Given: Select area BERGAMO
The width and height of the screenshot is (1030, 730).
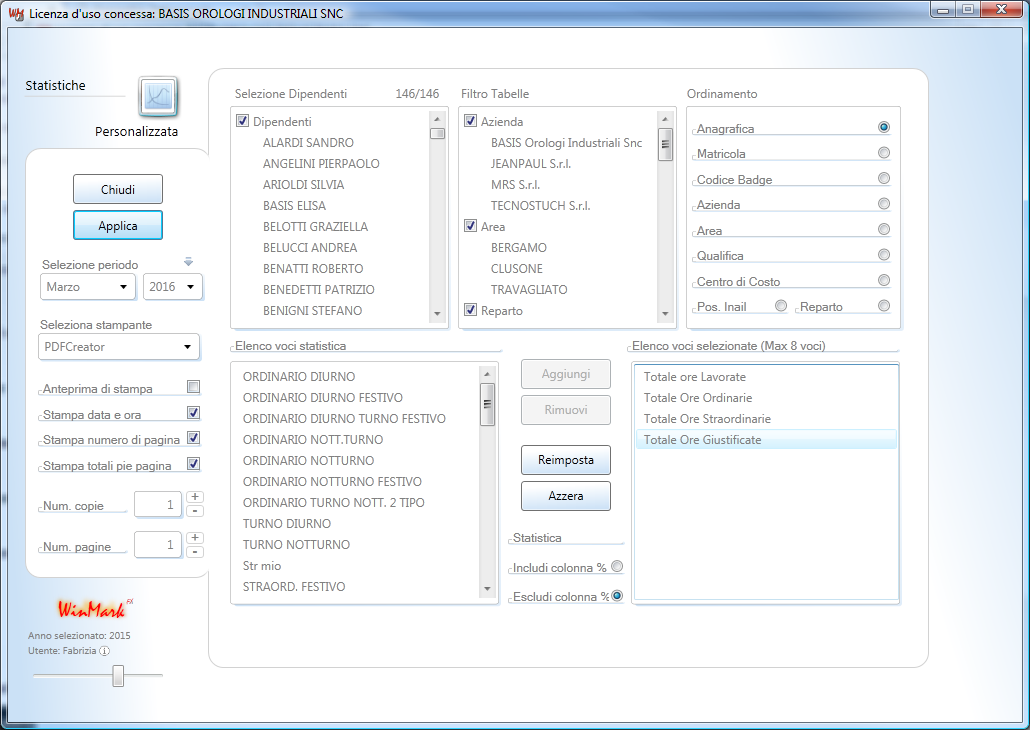Looking at the screenshot, I should [519, 248].
